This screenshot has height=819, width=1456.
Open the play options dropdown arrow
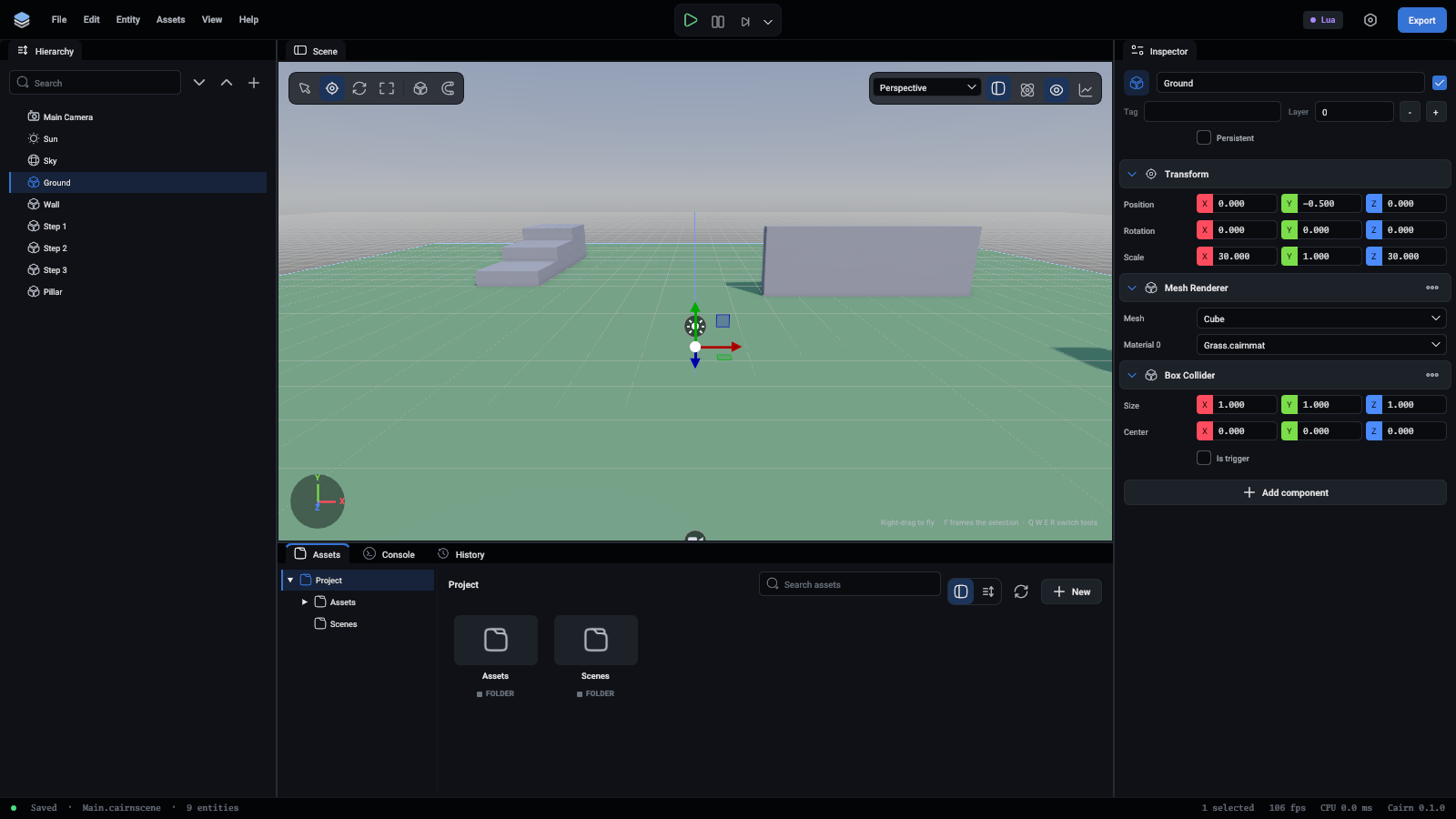click(768, 21)
